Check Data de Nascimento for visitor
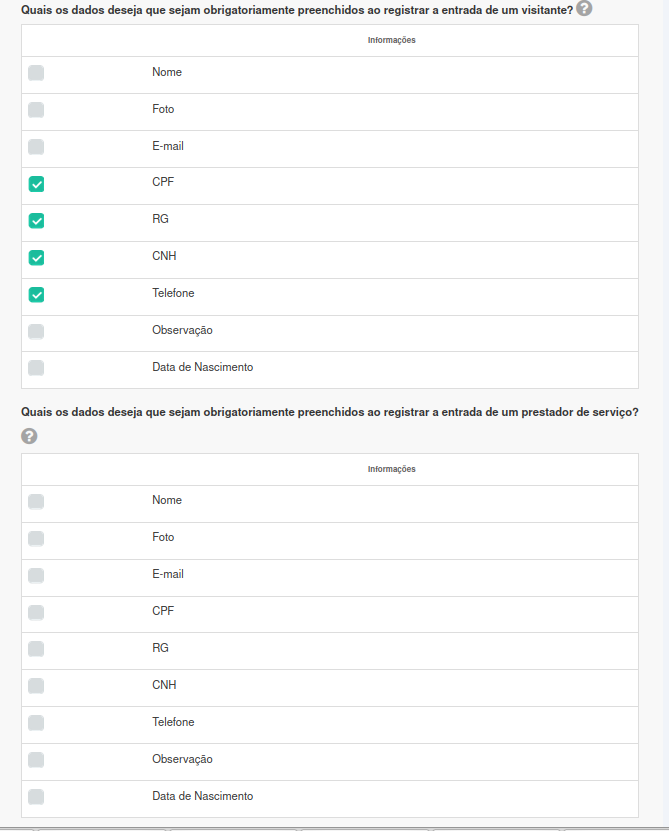 tap(36, 368)
